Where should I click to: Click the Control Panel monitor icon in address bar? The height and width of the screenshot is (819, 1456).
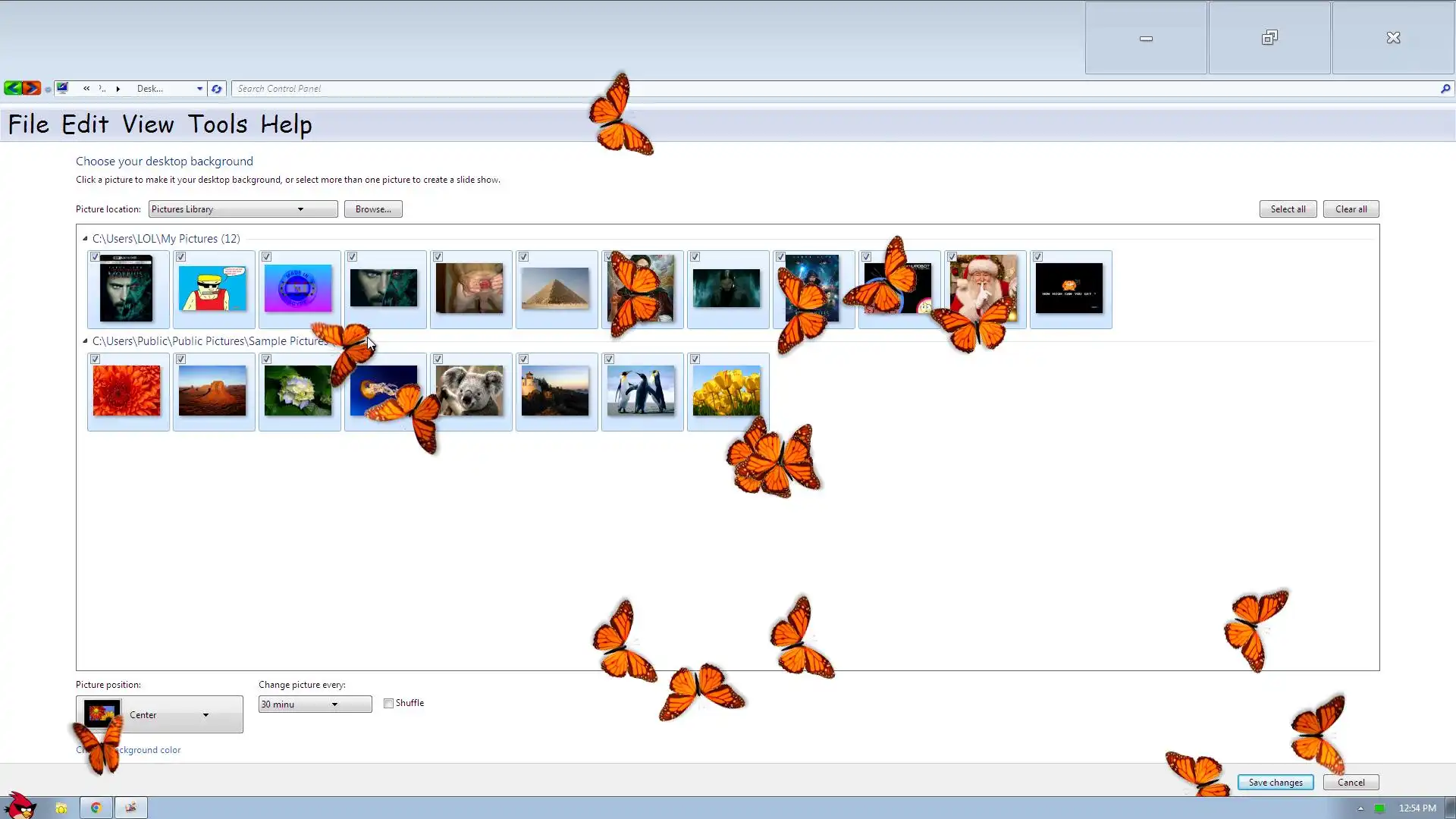[x=62, y=89]
